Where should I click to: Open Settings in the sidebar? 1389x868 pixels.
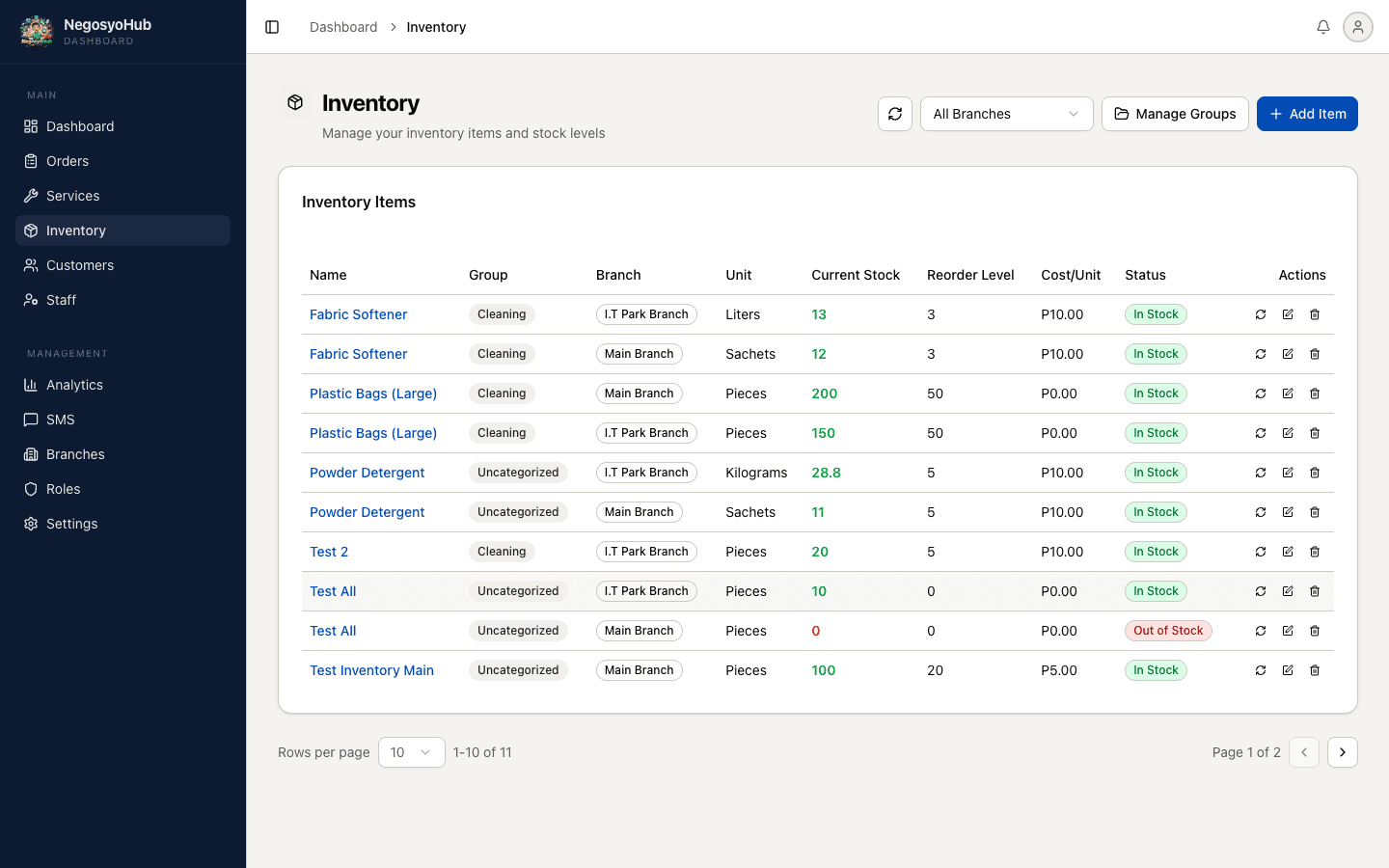[x=123, y=524]
